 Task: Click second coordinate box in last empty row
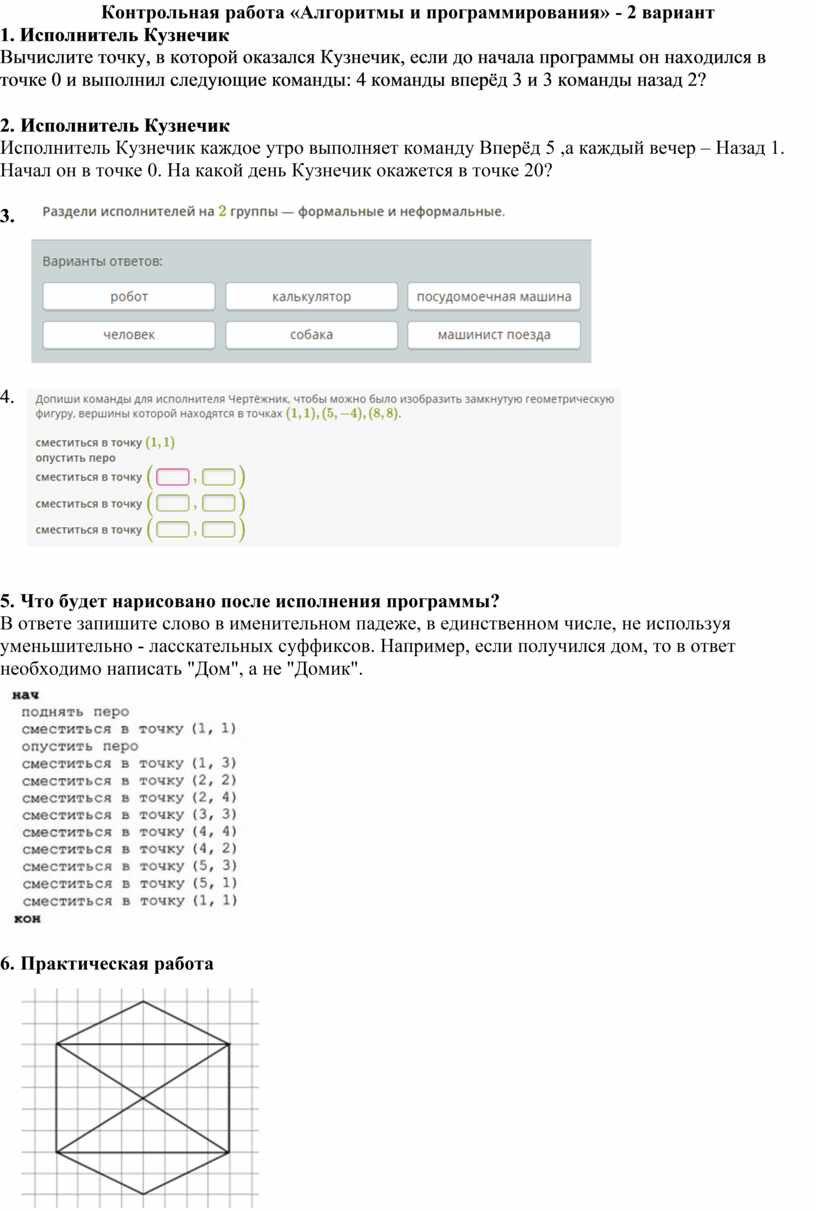pos(218,530)
